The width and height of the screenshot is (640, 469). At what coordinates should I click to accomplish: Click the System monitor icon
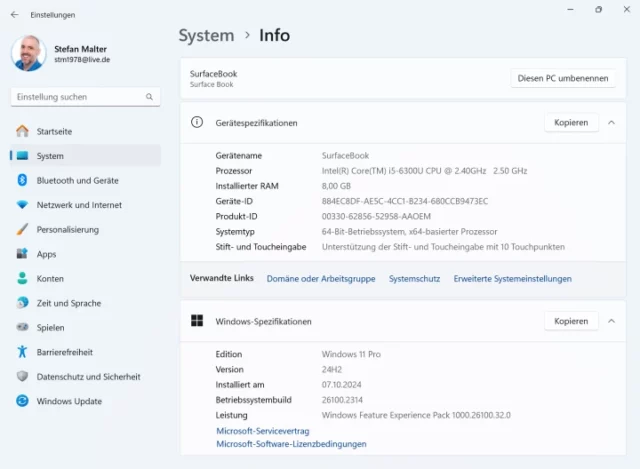point(22,156)
